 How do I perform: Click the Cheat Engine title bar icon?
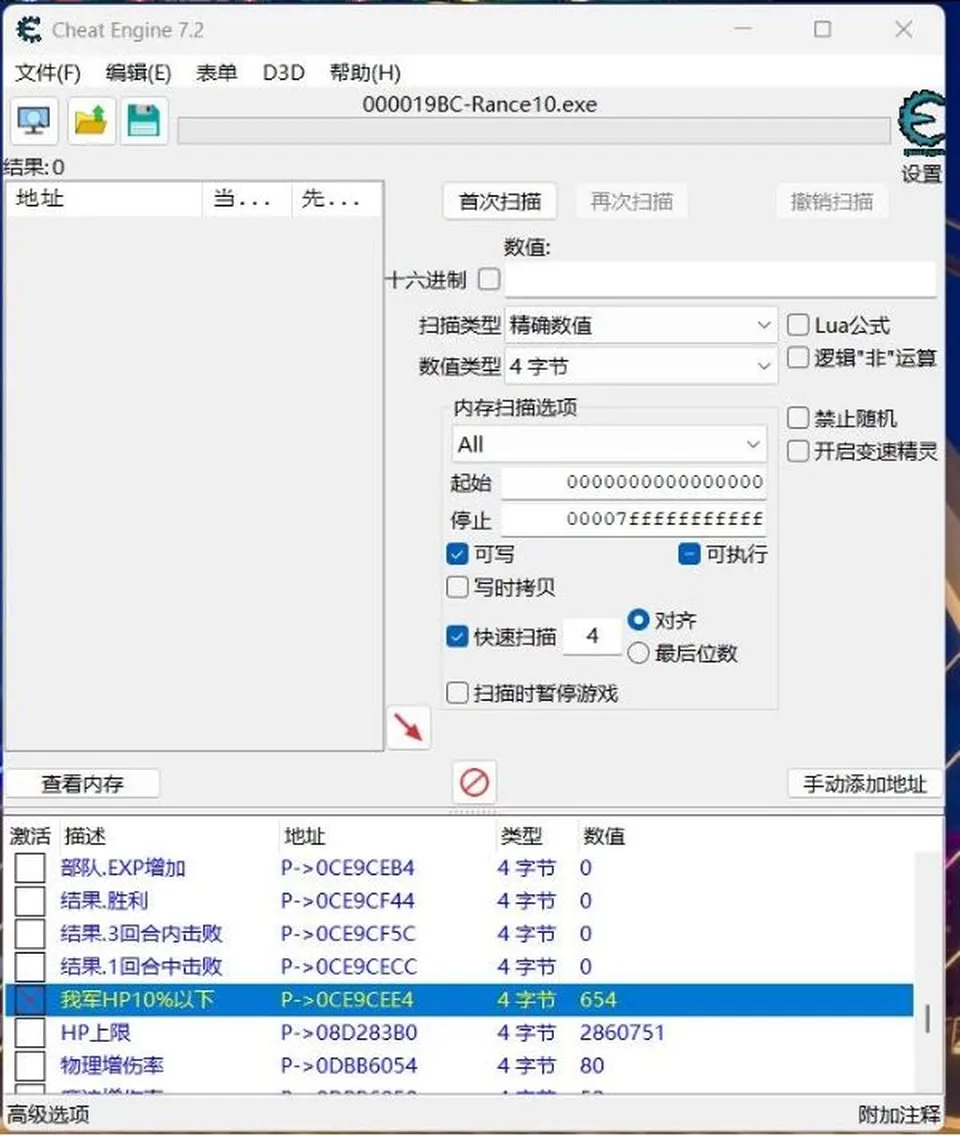[x=29, y=30]
